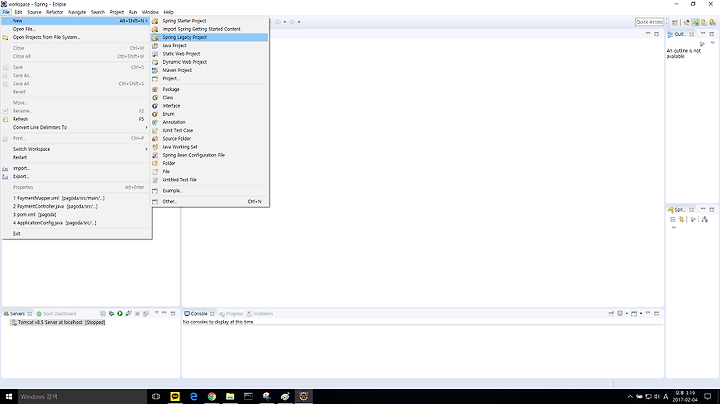The width and height of the screenshot is (720, 404).
Task: Click the green Class icon
Action: (155, 97)
